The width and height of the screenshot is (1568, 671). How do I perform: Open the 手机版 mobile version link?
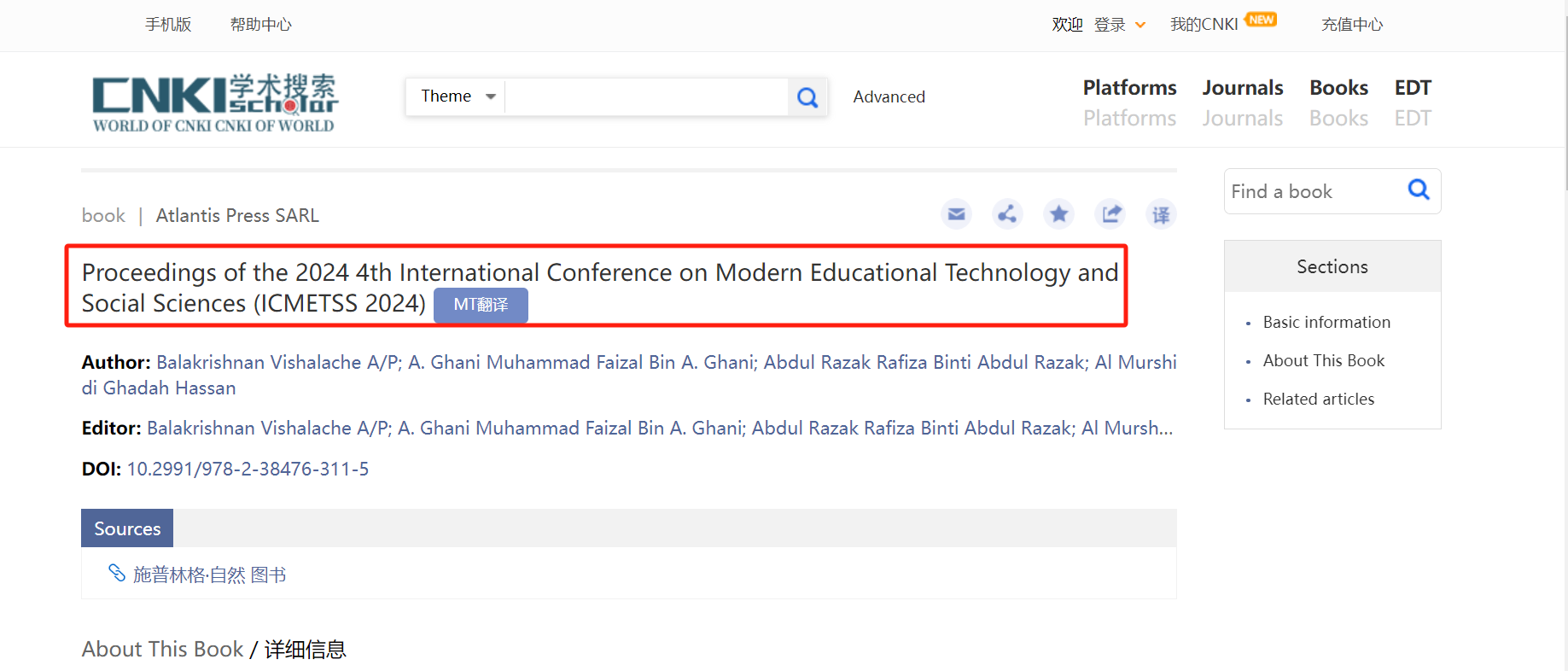pyautogui.click(x=168, y=25)
